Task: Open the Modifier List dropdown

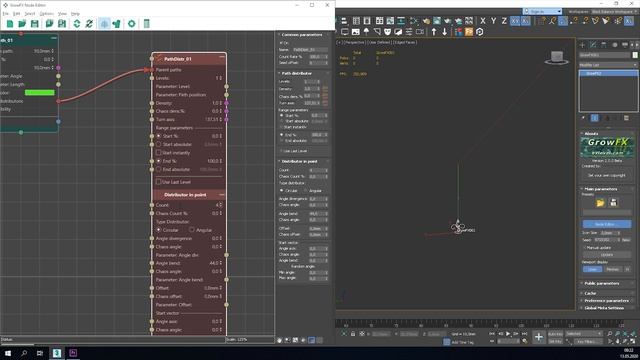Action: [608, 65]
